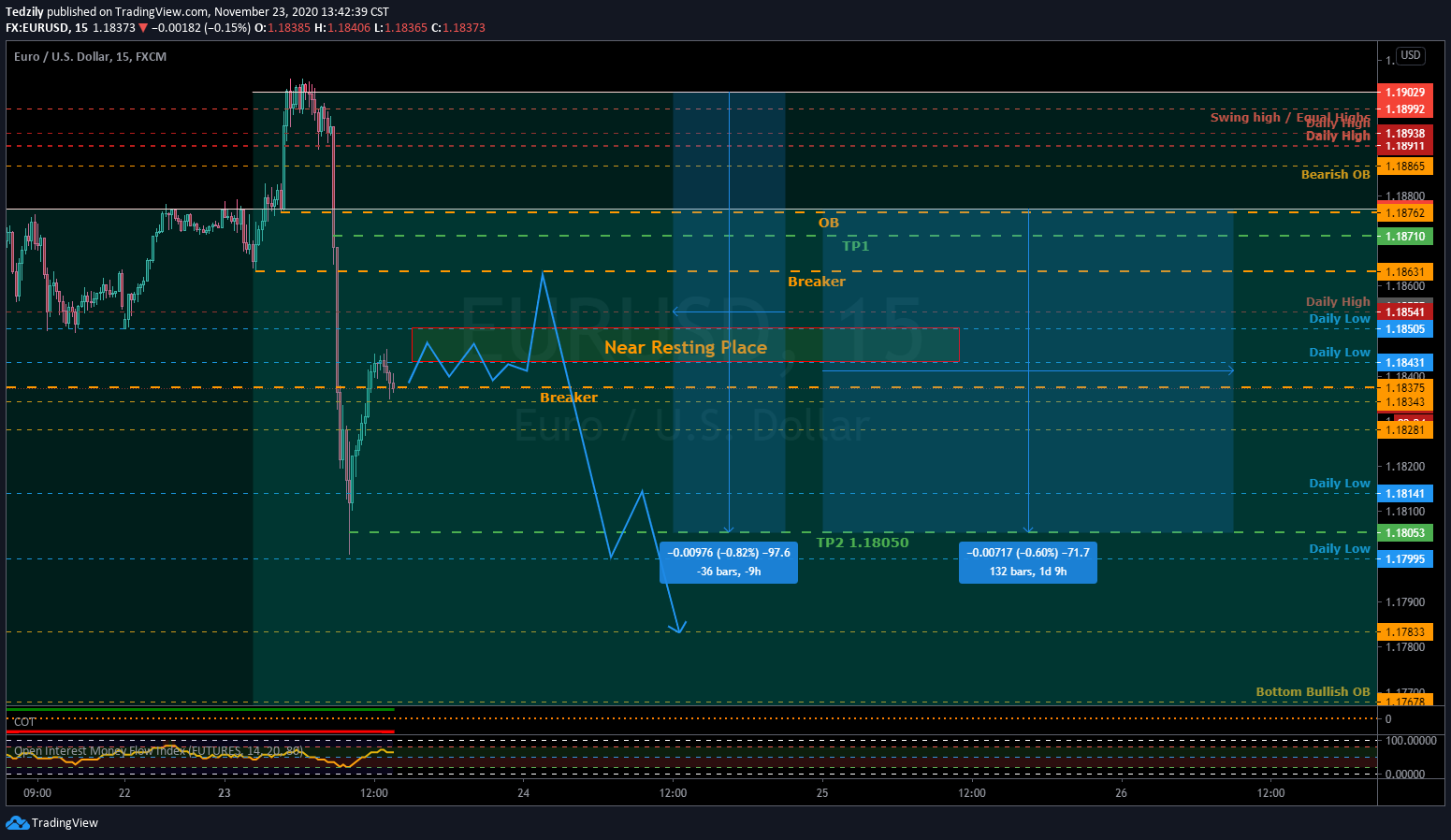
Task: Click the 1.18281 orange price label
Action: [1405, 430]
